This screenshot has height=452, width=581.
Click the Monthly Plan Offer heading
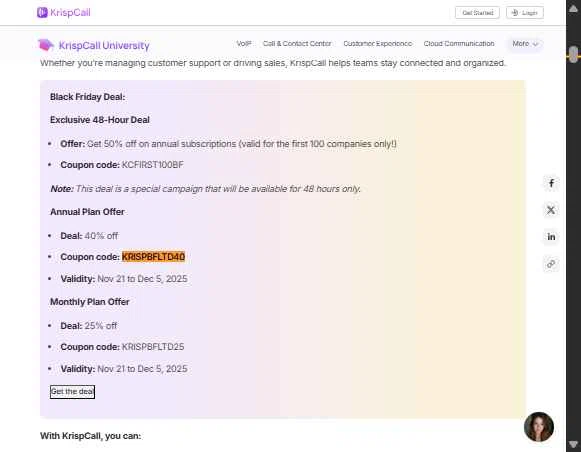tap(90, 302)
